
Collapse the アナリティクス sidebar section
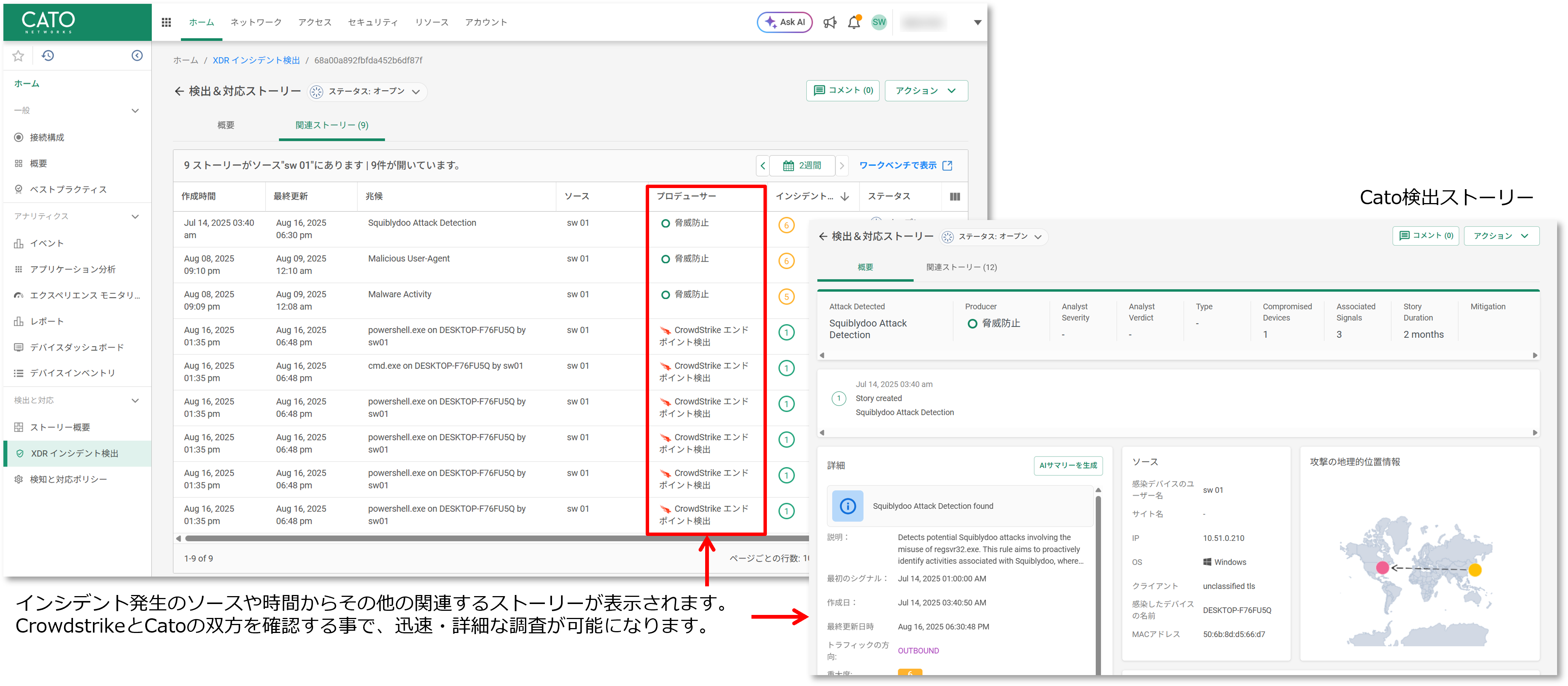tap(135, 217)
